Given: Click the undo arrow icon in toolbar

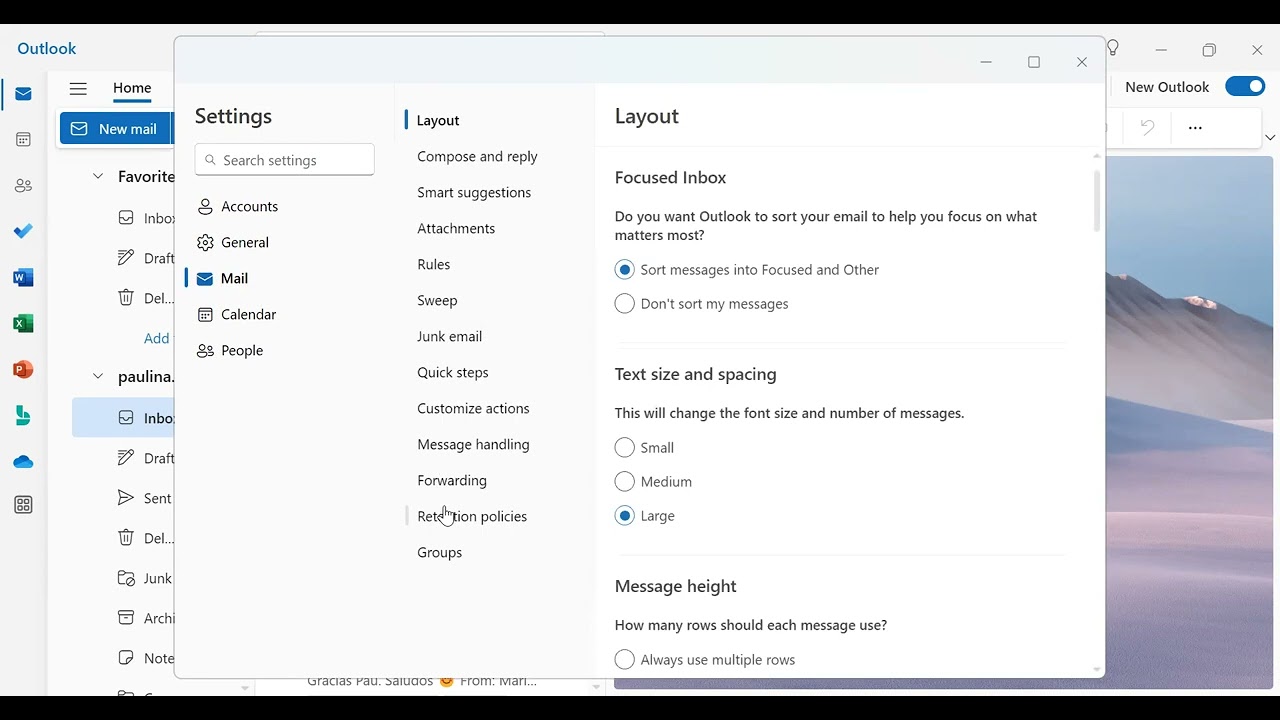Looking at the screenshot, I should point(1147,127).
